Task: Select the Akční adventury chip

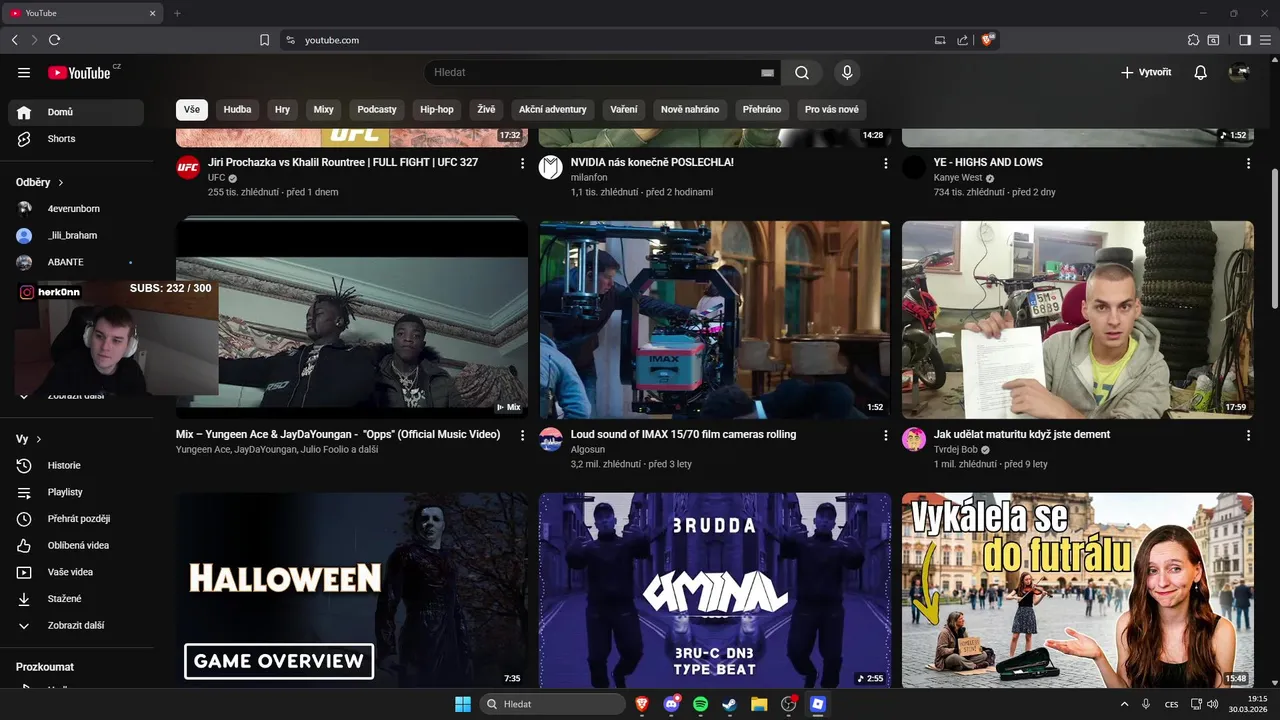Action: click(x=553, y=109)
